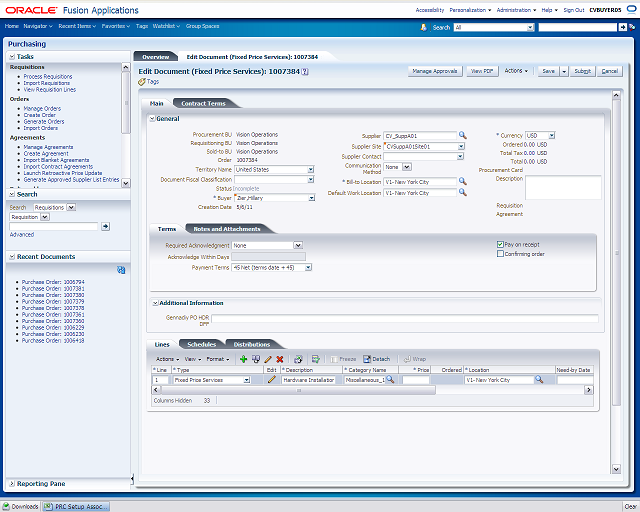Collapse the Additional Information section
Screen dimensions: 640x512
tap(155, 303)
